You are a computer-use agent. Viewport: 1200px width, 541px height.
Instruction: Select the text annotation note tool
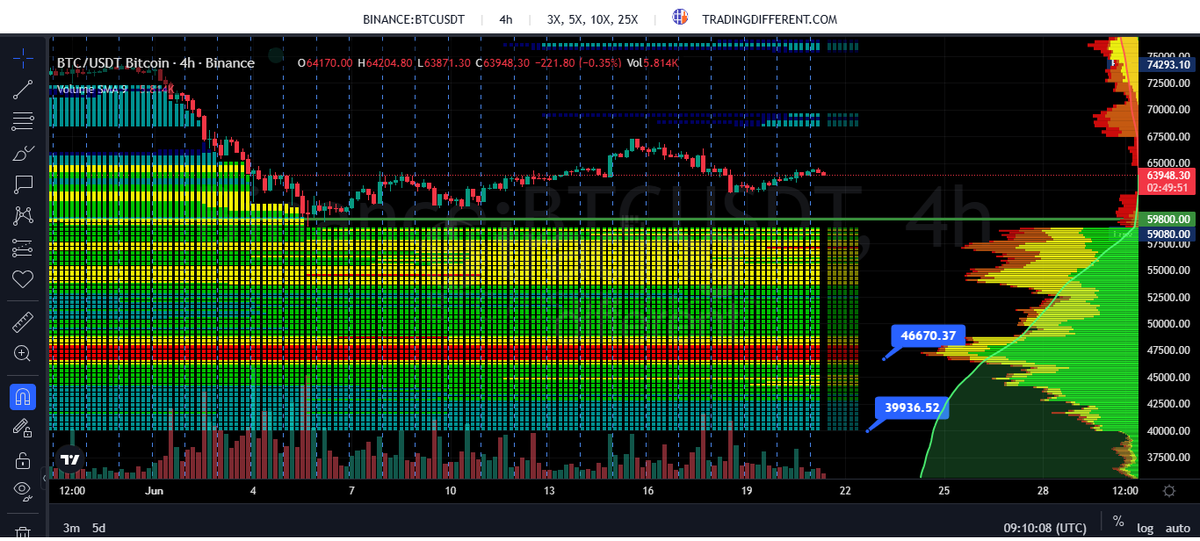pyautogui.click(x=22, y=184)
